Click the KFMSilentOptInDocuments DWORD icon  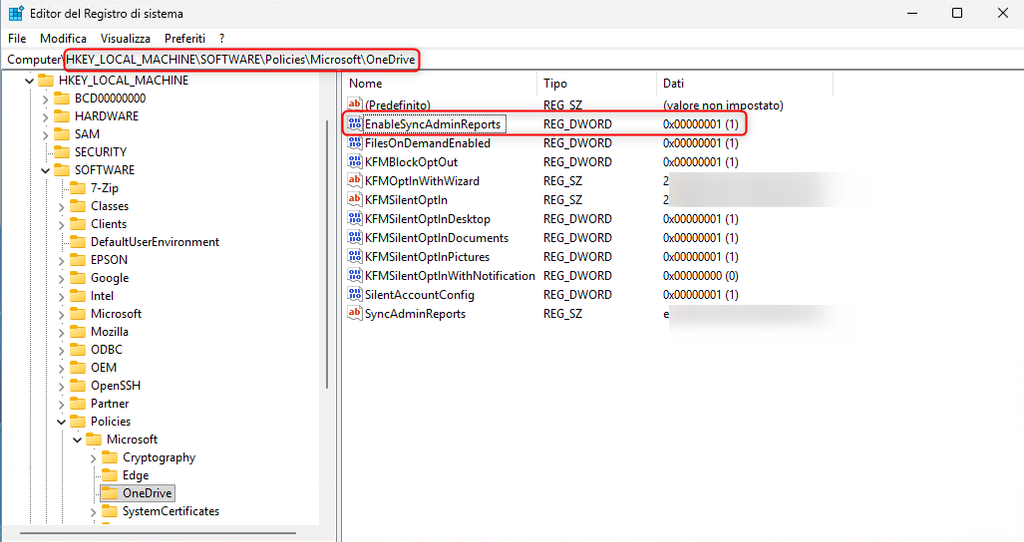(x=355, y=237)
